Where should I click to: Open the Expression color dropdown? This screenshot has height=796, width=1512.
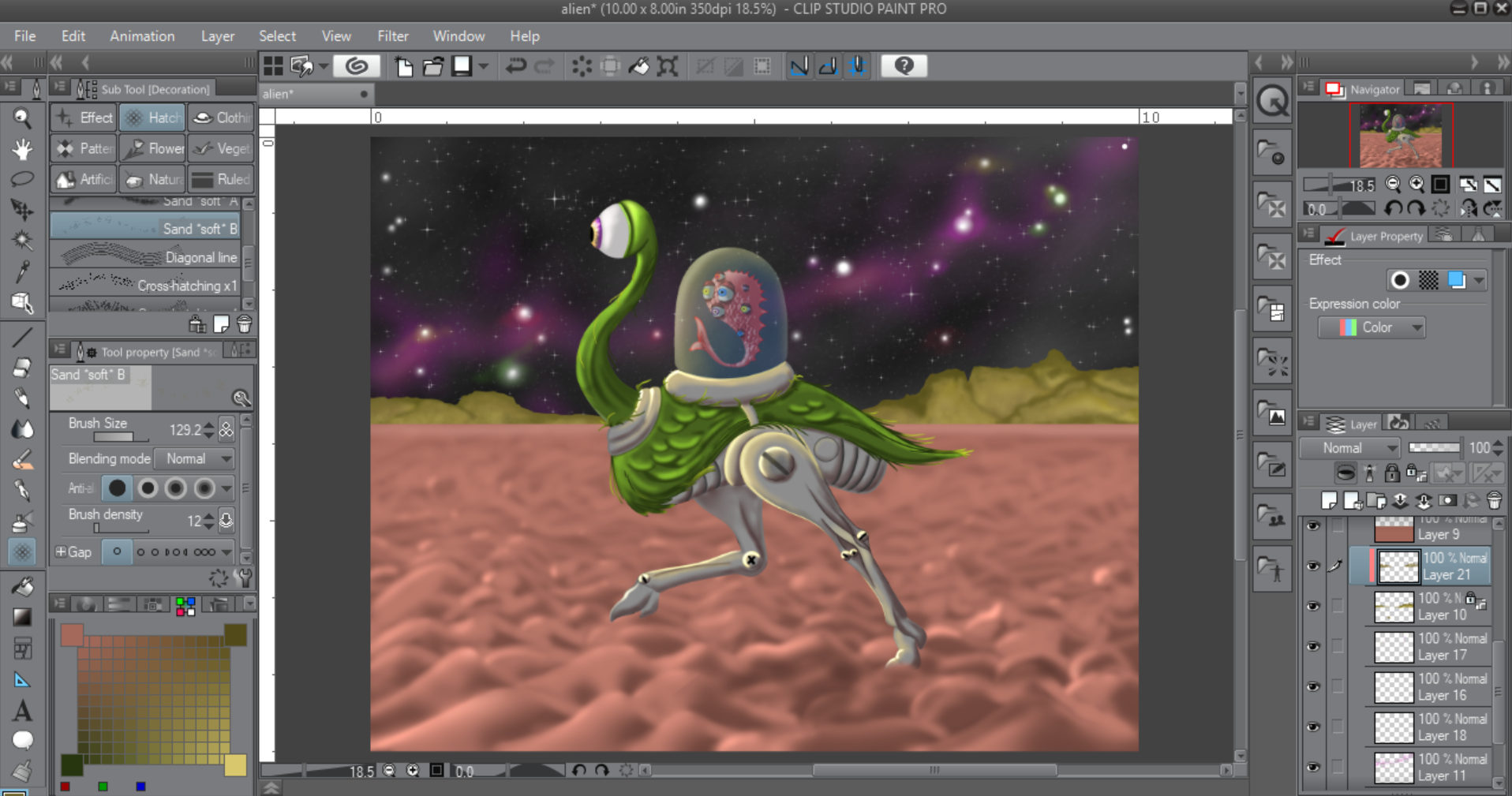(1371, 327)
